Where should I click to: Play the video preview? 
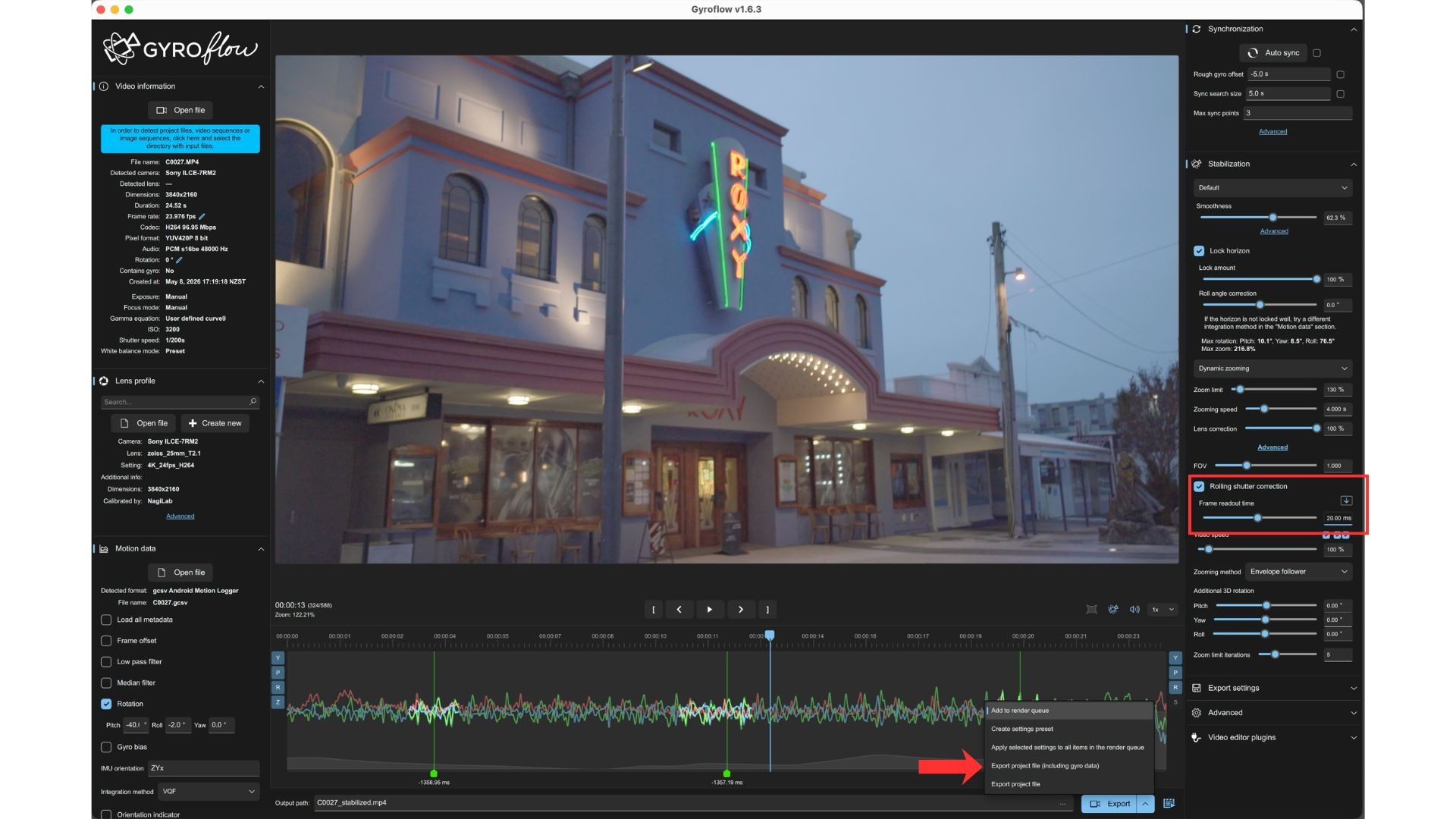(710, 609)
